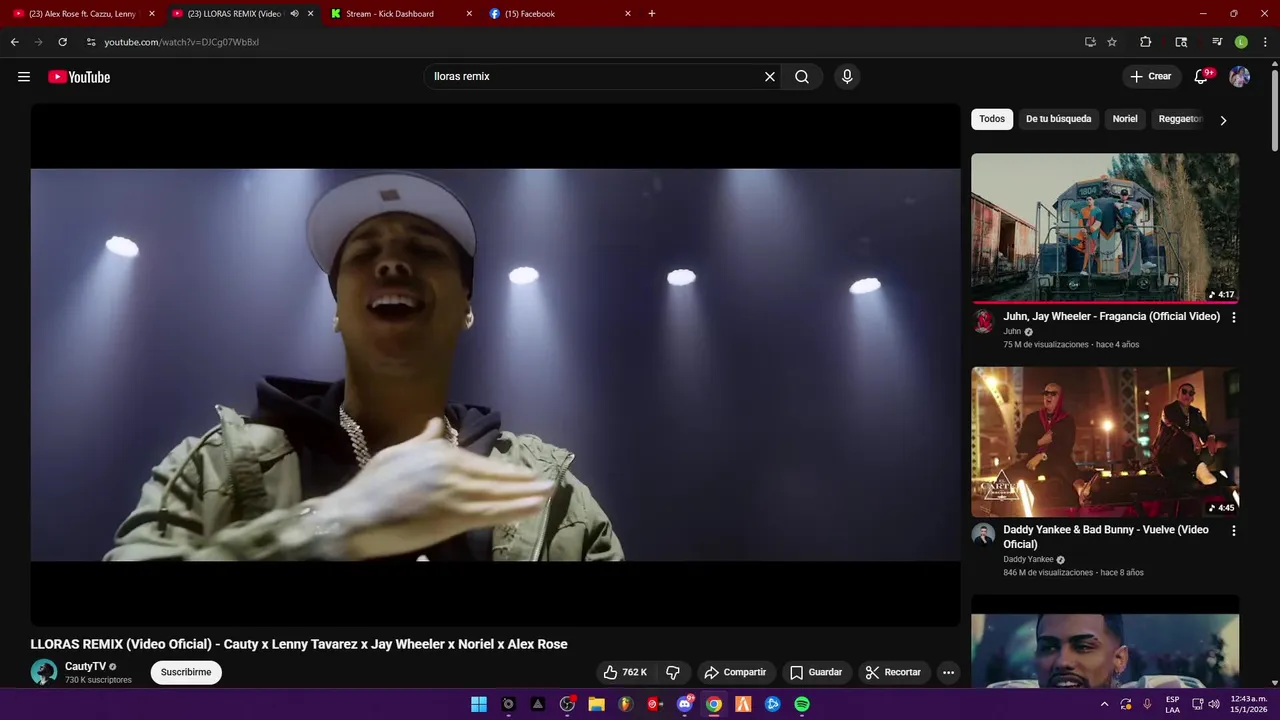Viewport: 1280px width, 720px height.
Task: Clip the video with Recortar
Action: [894, 672]
